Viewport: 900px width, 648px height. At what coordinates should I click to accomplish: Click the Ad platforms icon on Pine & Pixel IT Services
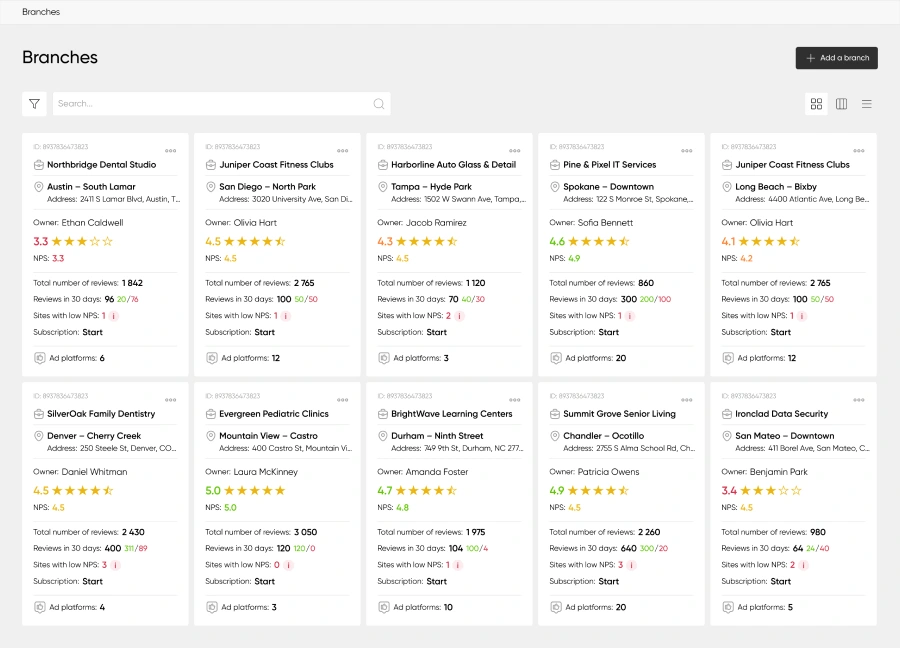pyautogui.click(x=556, y=358)
